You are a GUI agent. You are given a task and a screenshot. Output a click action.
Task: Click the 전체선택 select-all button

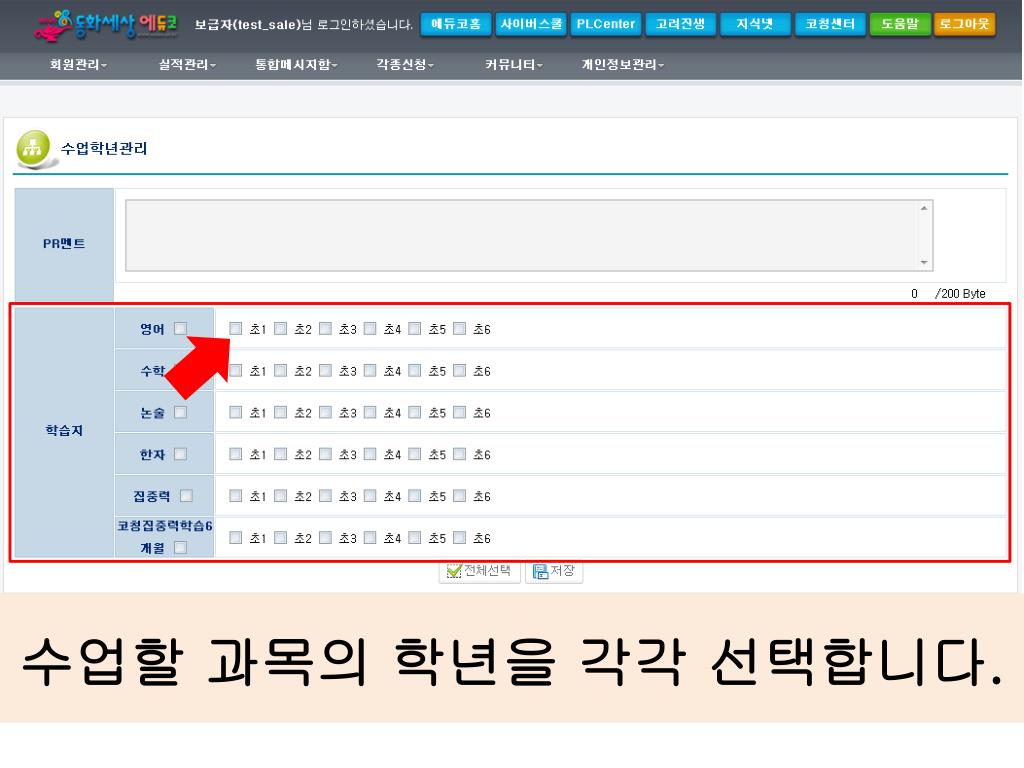479,571
